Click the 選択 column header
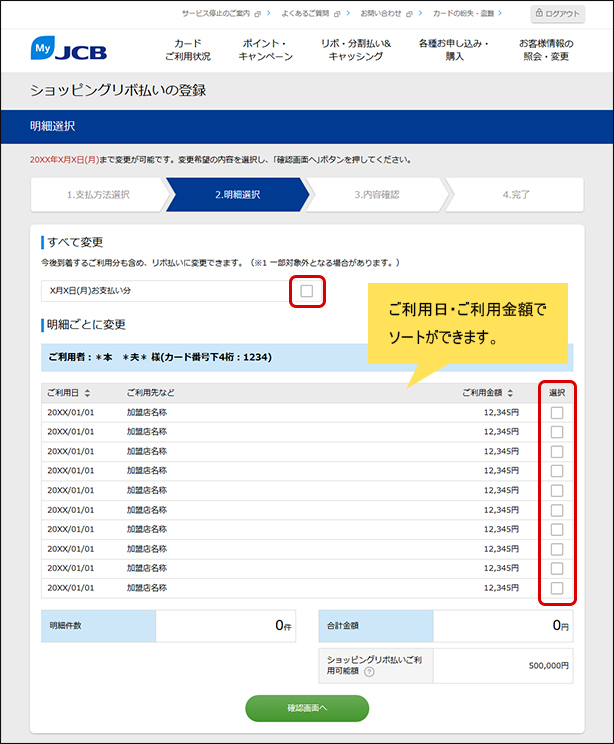Image resolution: width=614 pixels, height=744 pixels. (x=557, y=393)
